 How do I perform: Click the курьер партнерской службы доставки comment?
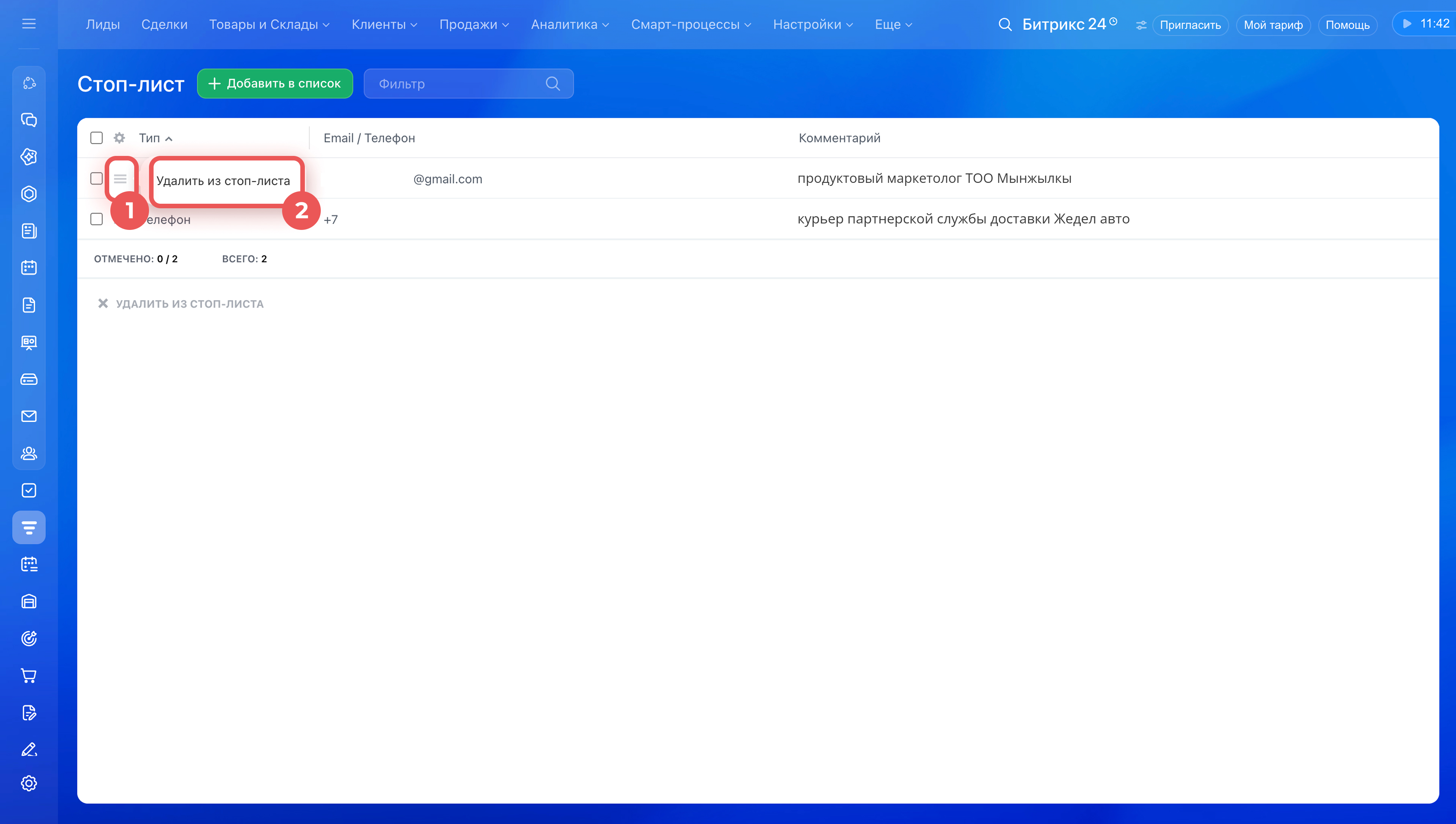[963, 219]
